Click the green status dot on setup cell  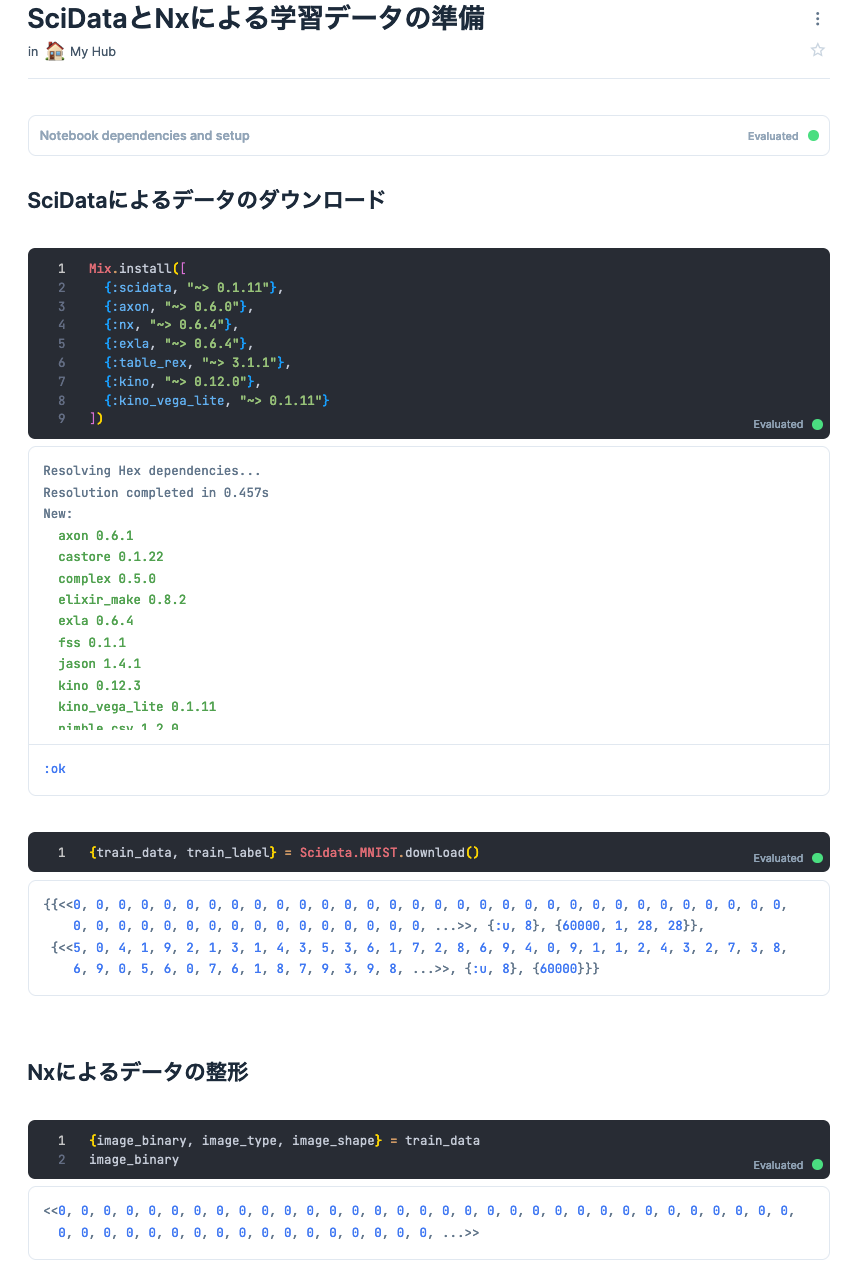813,136
